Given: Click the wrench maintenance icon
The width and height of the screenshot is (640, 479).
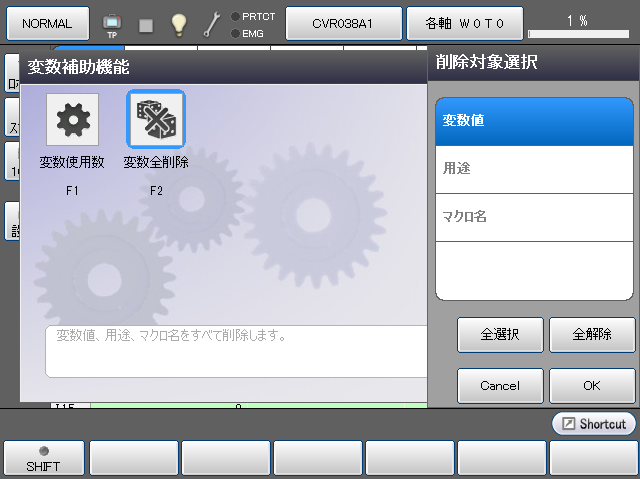Looking at the screenshot, I should point(212,24).
